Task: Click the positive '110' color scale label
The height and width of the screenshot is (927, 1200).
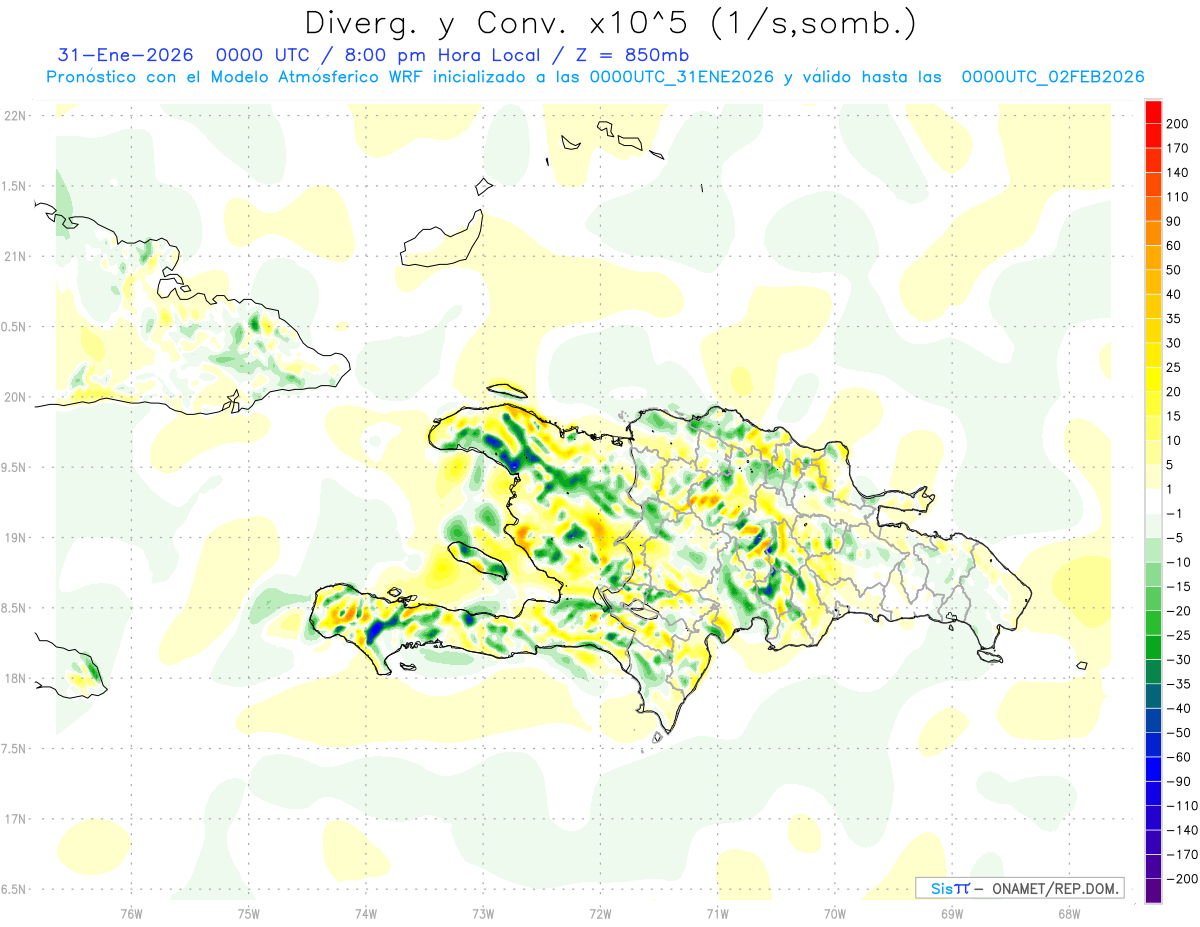Action: [1177, 197]
